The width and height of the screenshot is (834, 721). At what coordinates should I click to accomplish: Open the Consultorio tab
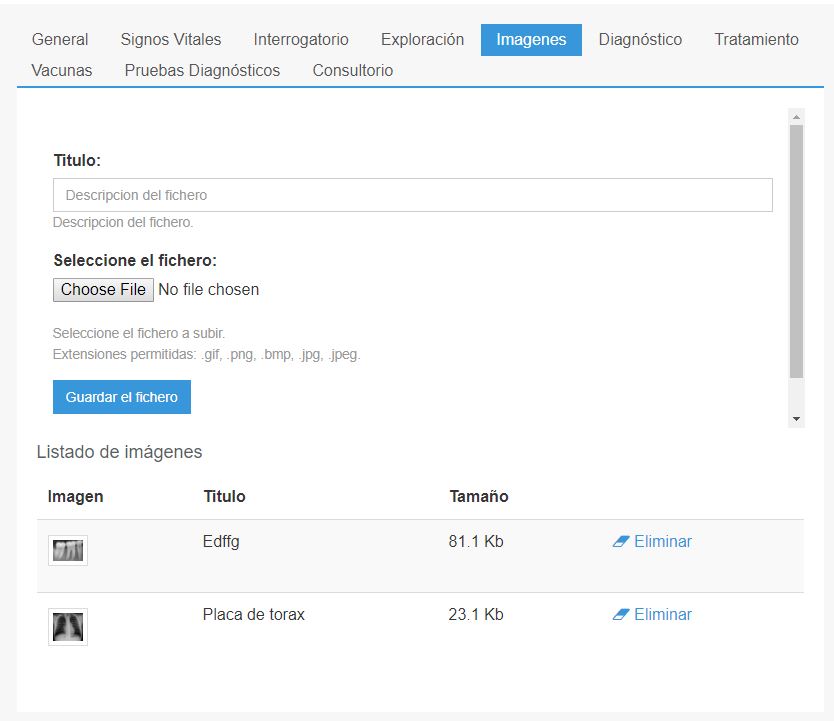(353, 70)
